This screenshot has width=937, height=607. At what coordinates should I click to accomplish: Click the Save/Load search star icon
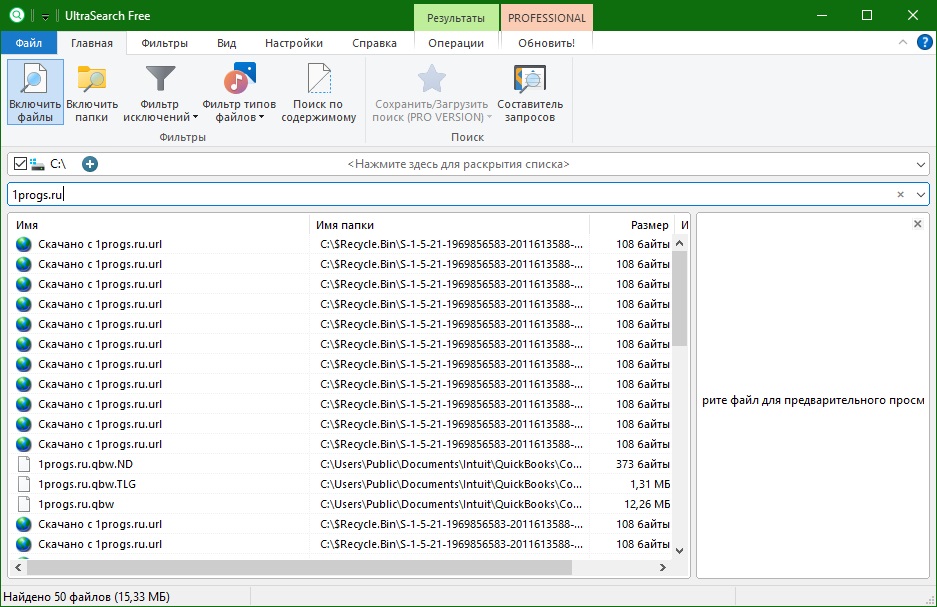click(x=431, y=80)
